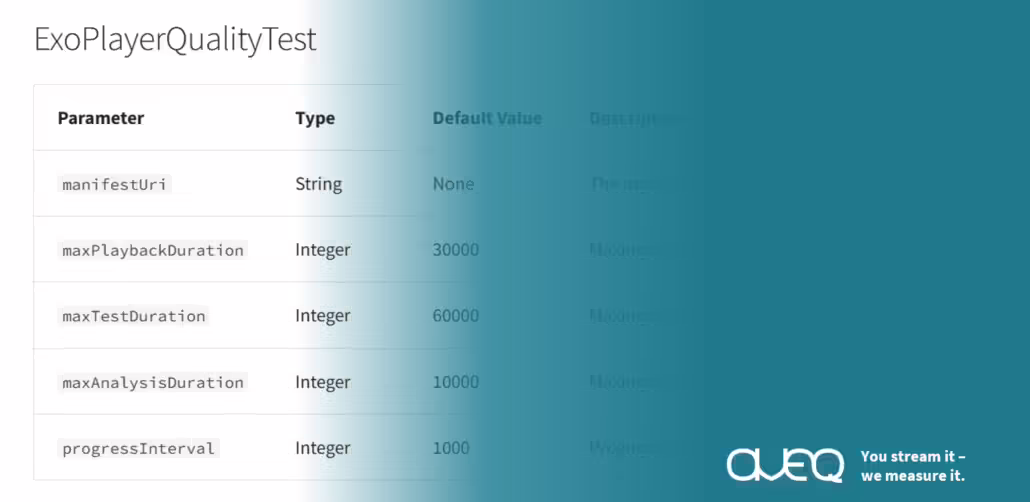Click the 'You stream it – we measure it' tagline
This screenshot has width=1030, height=502.
(913, 466)
